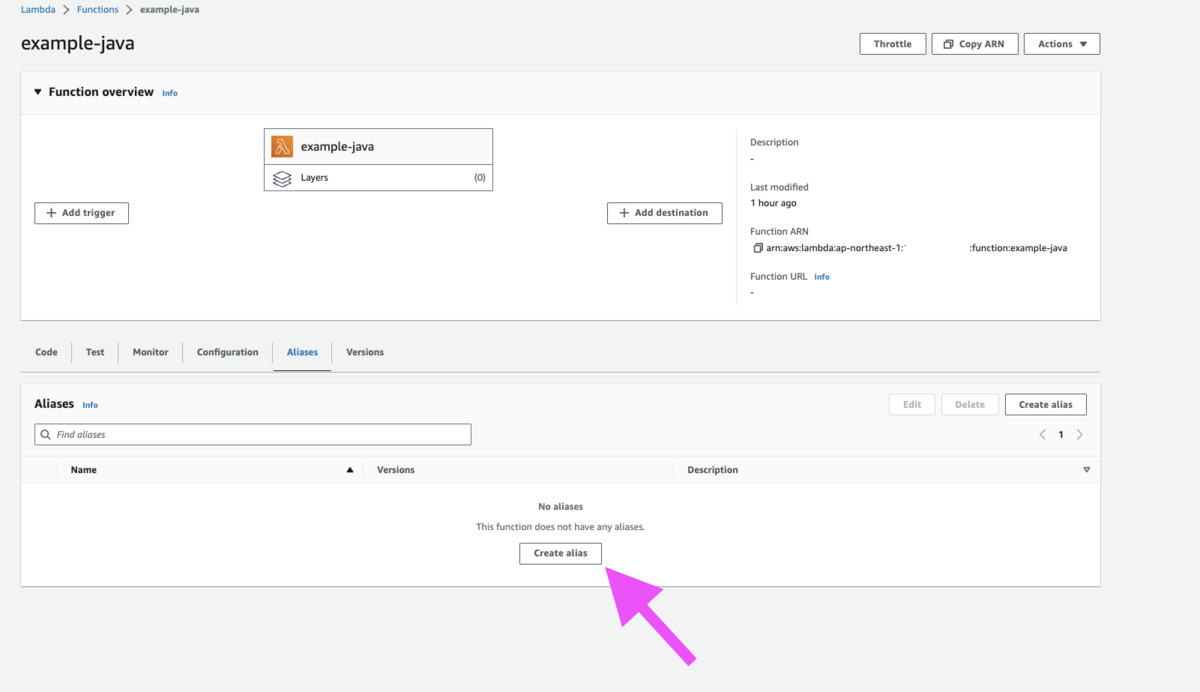Toggle sort order on the Name column
This screenshot has width=1200, height=692.
[349, 469]
